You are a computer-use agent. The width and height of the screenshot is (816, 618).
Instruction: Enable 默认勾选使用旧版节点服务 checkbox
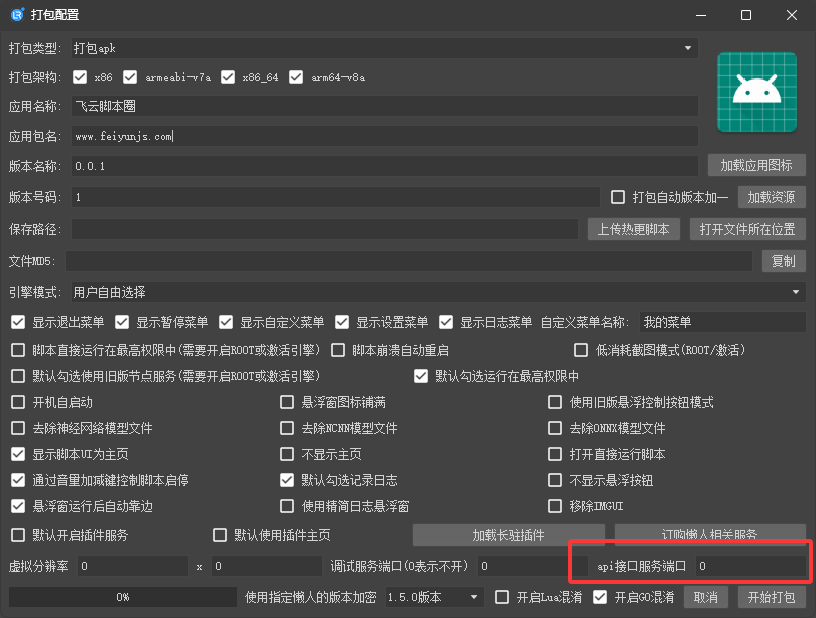pos(18,376)
